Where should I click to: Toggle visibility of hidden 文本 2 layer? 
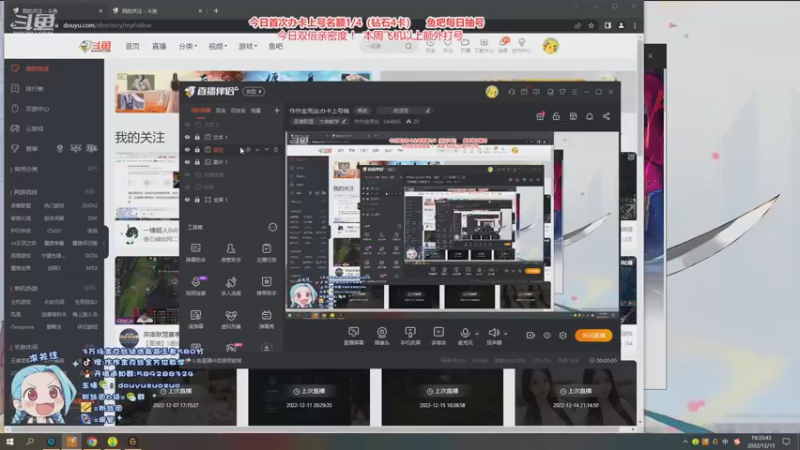[x=187, y=124]
